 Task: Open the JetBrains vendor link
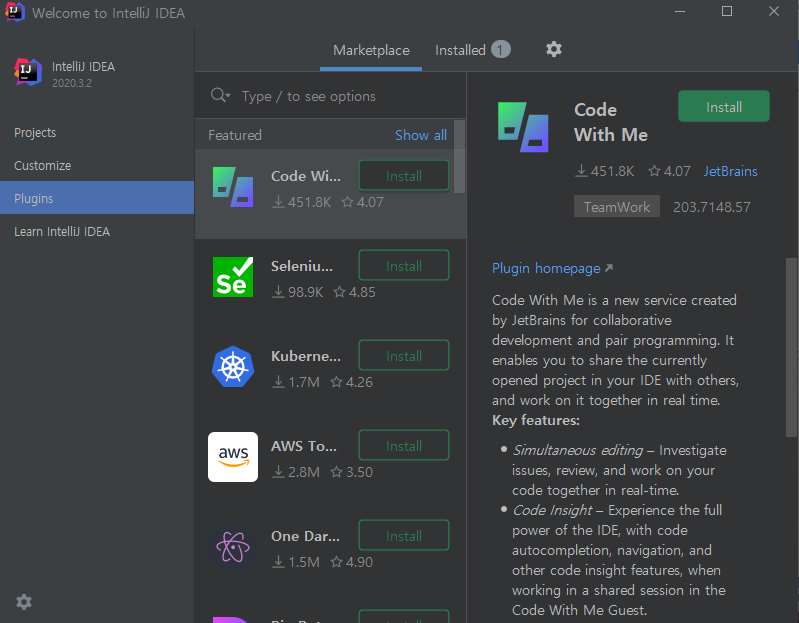coord(730,171)
